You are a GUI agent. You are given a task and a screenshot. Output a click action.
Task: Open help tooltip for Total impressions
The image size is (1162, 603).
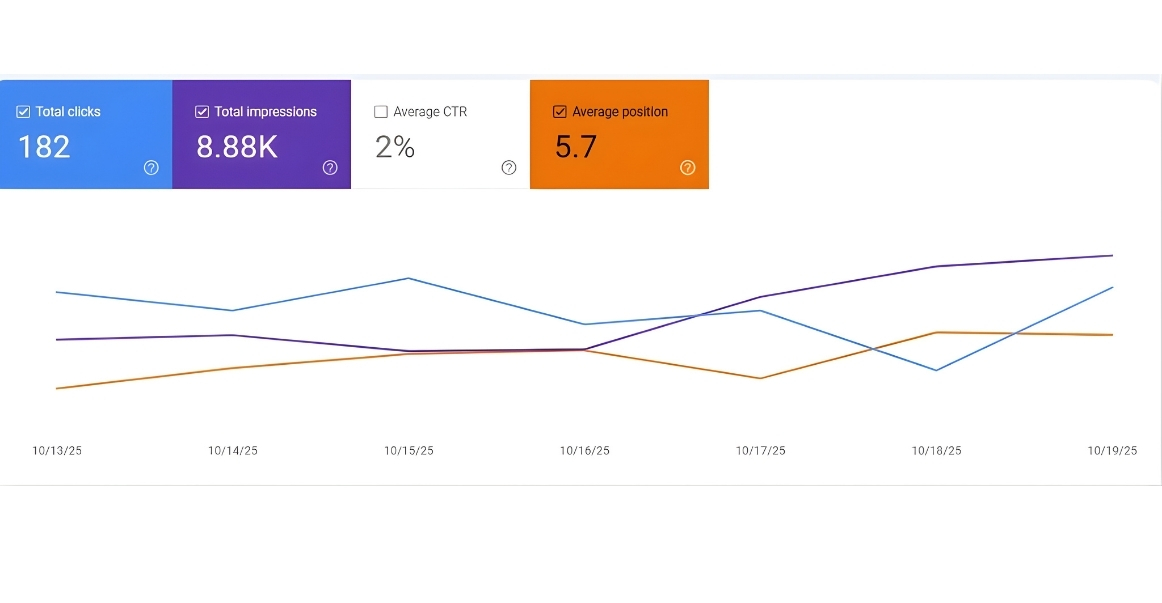(330, 168)
